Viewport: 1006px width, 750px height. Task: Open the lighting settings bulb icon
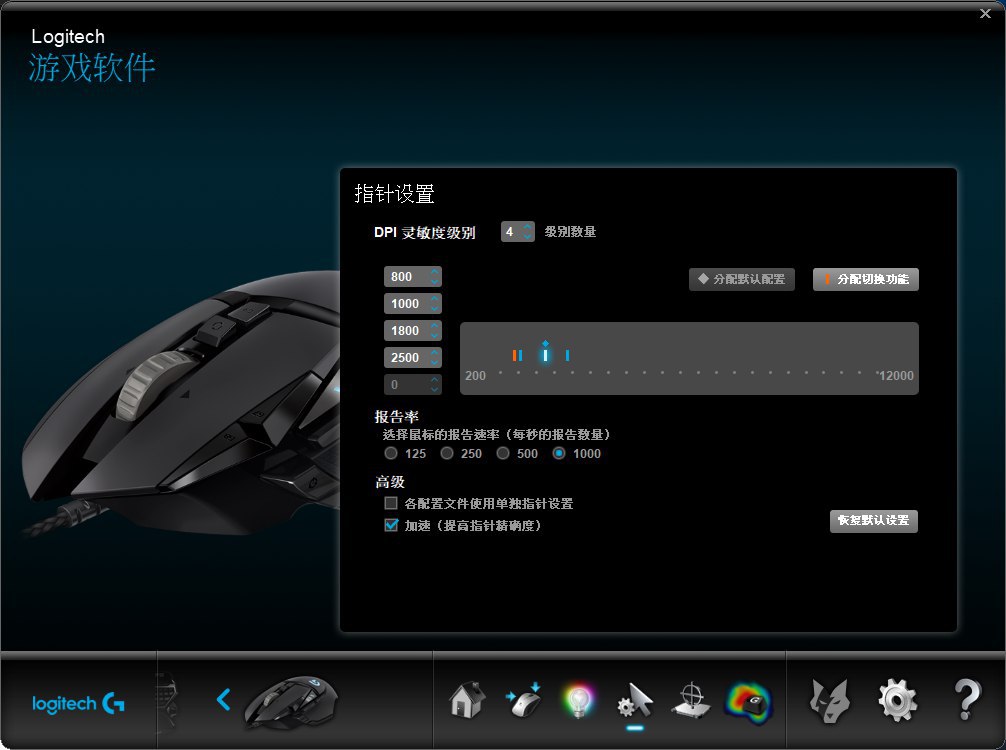point(579,700)
